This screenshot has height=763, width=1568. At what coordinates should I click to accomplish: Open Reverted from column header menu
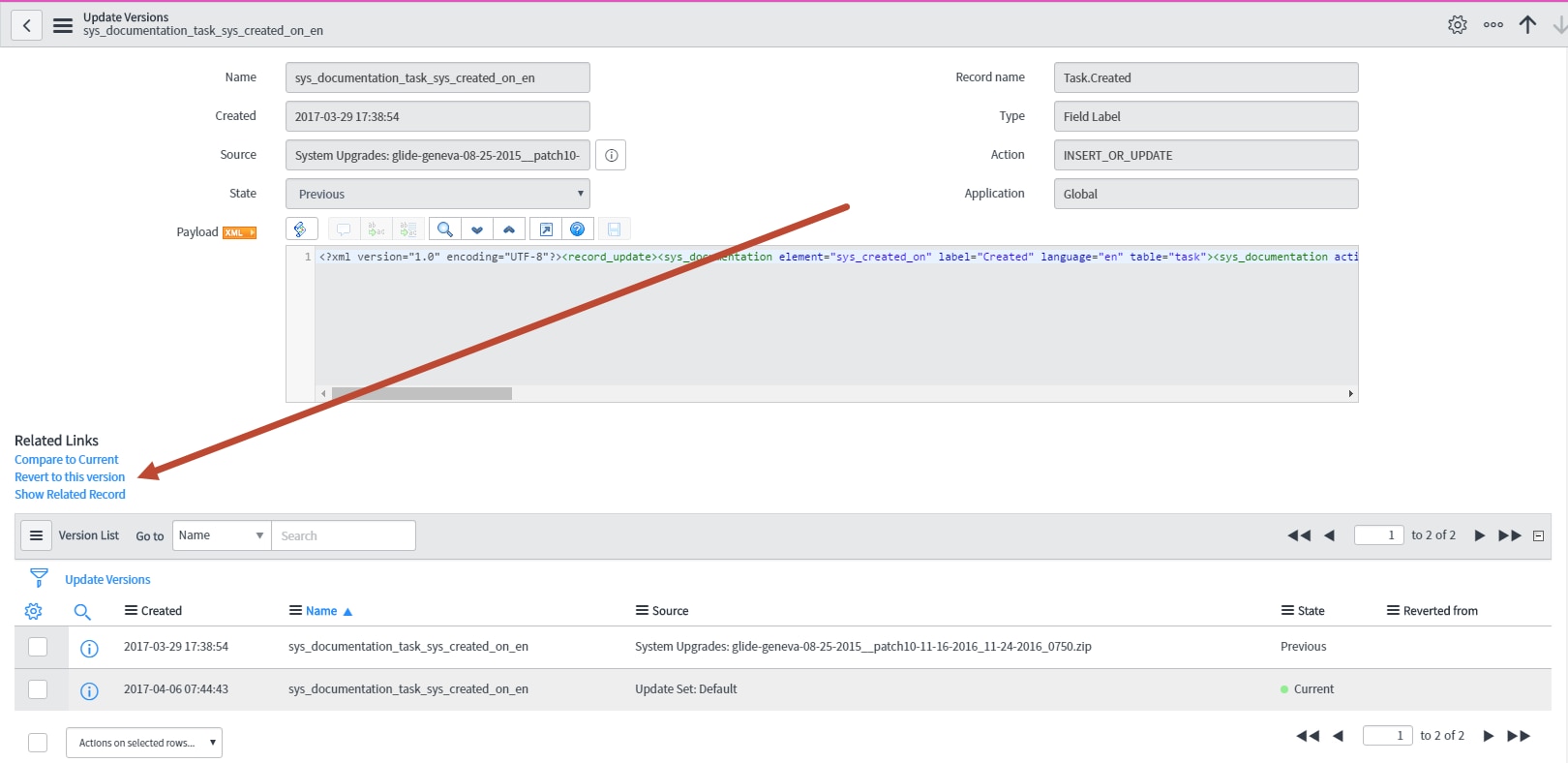1393,611
